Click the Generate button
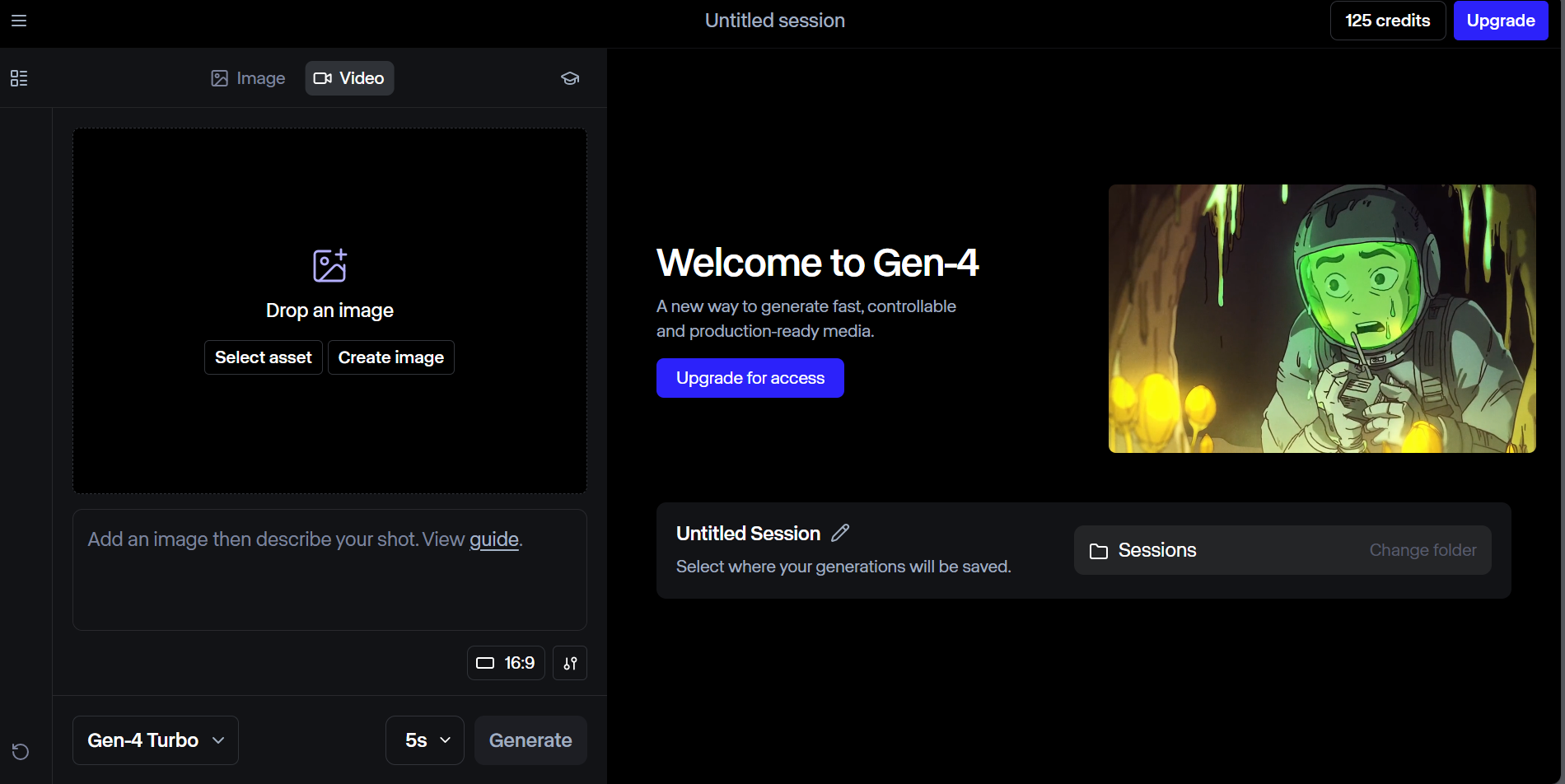Image resolution: width=1565 pixels, height=784 pixels. [x=530, y=740]
